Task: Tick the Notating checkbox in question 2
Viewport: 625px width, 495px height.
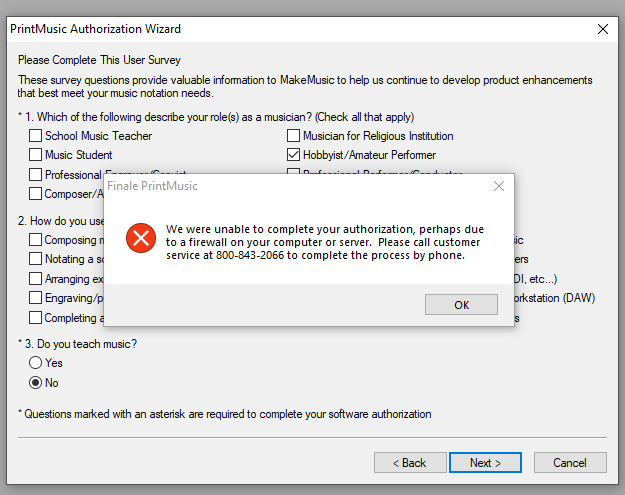Action: coord(36,259)
